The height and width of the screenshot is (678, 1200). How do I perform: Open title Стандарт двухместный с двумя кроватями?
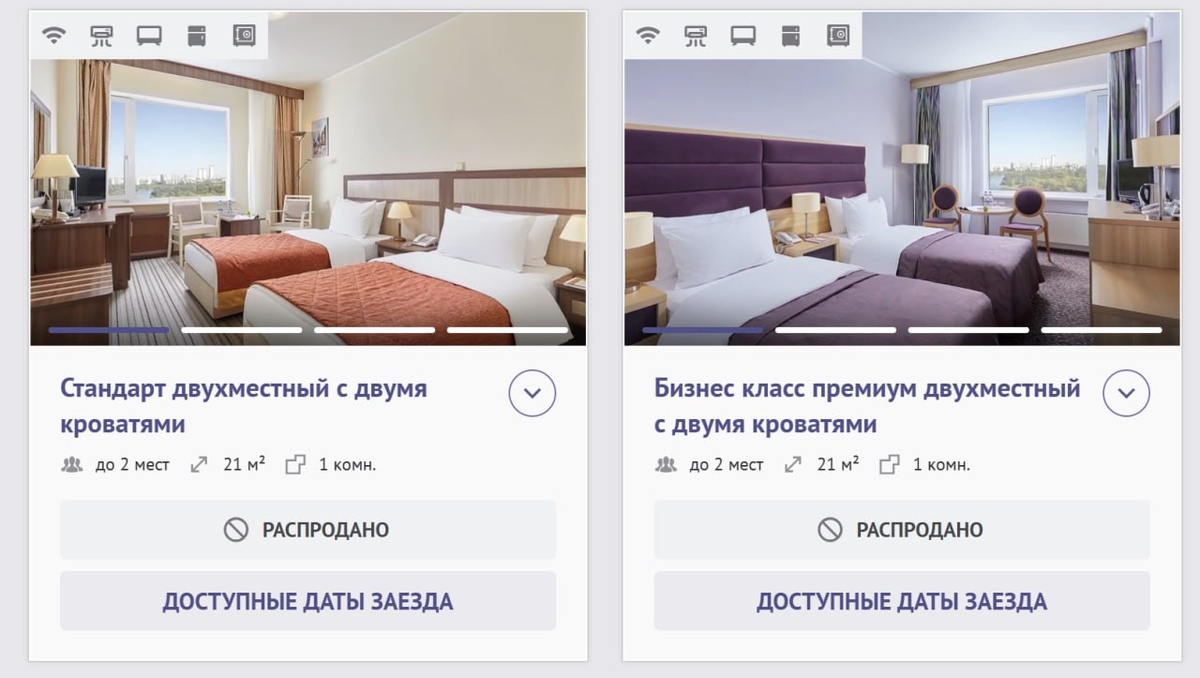(244, 406)
